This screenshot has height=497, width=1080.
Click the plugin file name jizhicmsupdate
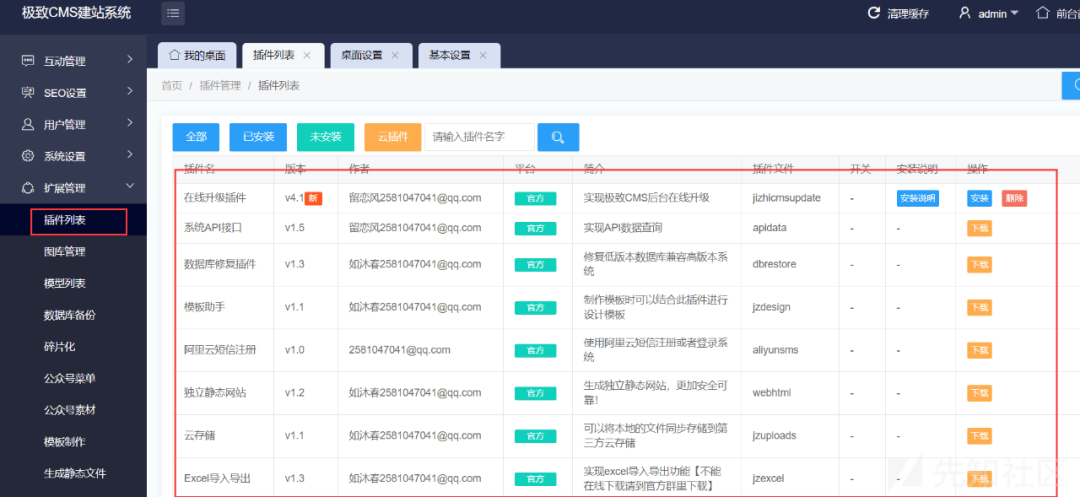point(787,198)
